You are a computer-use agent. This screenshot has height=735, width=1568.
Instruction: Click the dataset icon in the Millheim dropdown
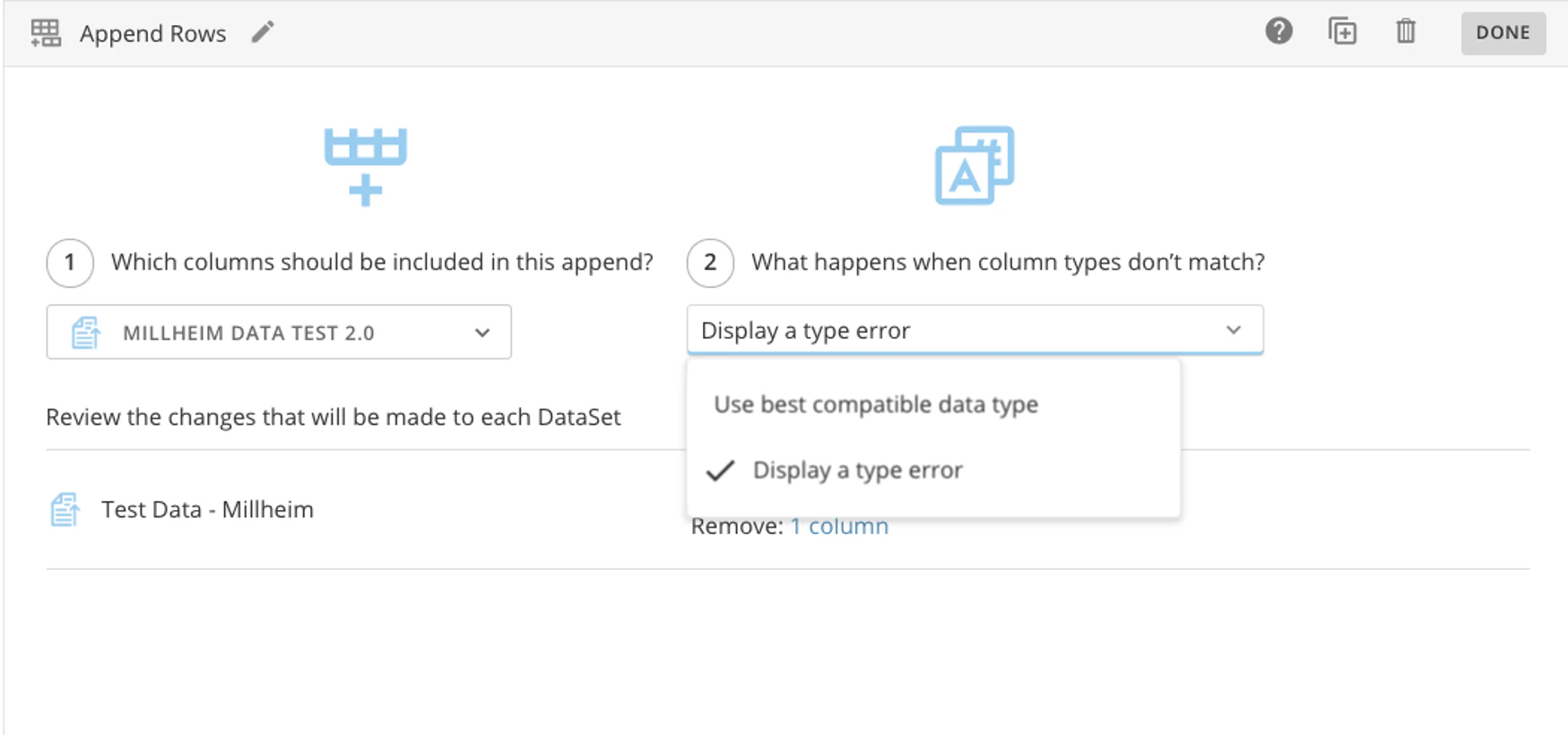[x=86, y=333]
